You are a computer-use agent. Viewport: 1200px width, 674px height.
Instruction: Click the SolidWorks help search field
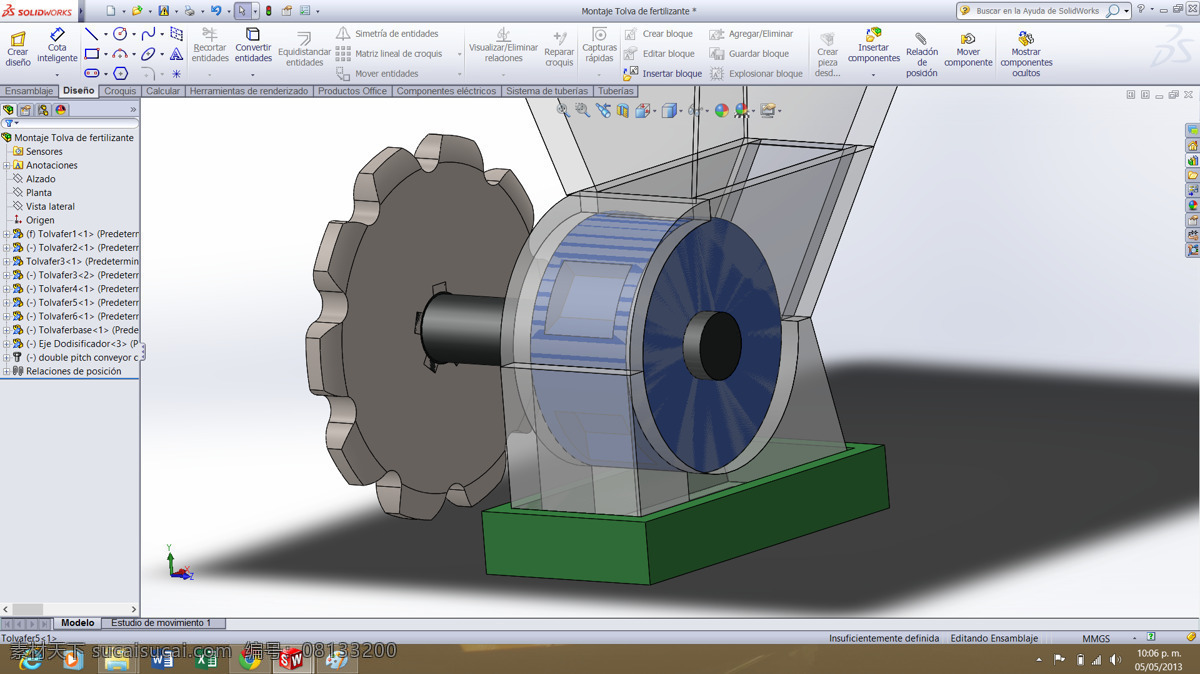(x=1038, y=11)
